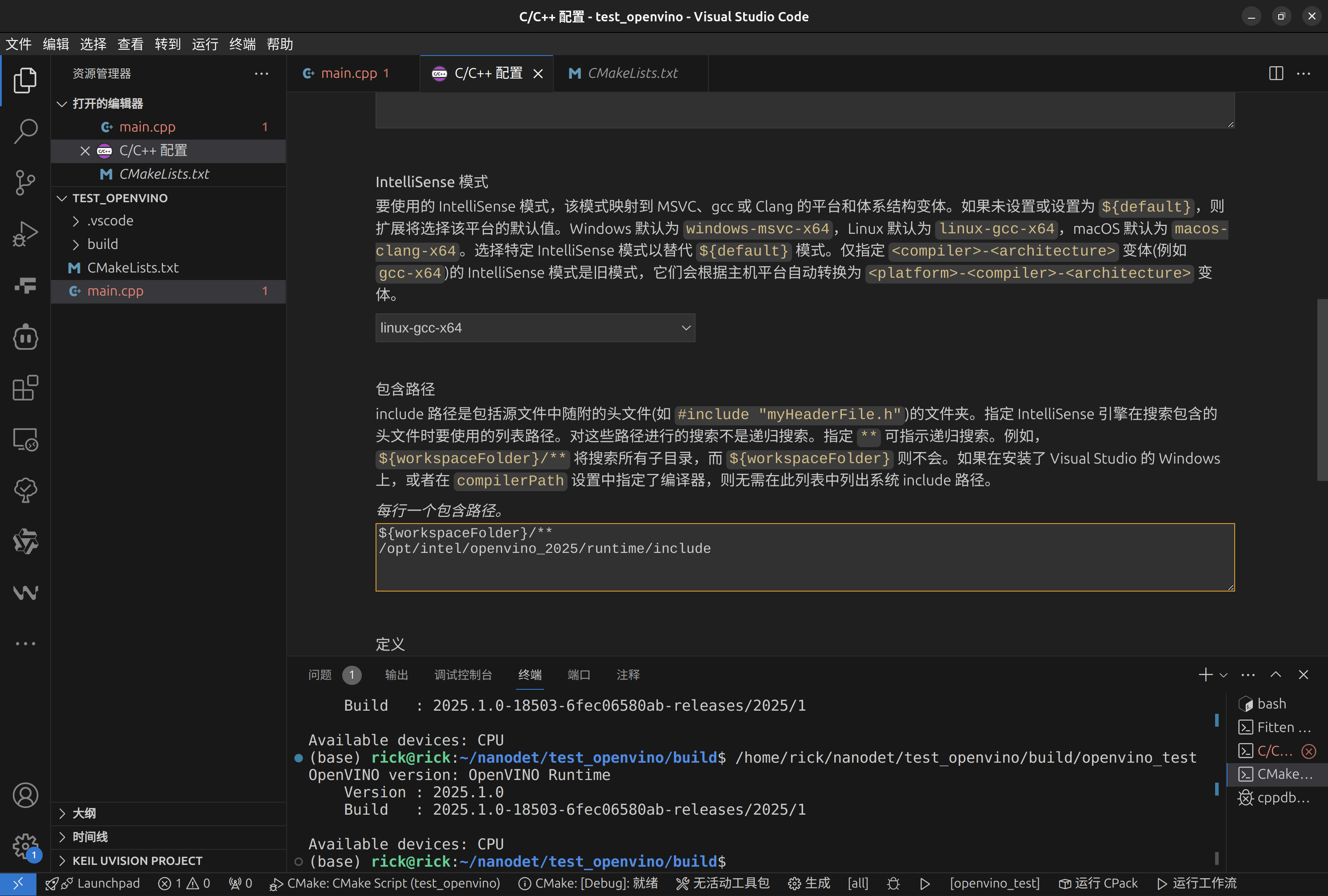Click the remote window indicator in status bar
The image size is (1328, 896).
[x=18, y=884]
